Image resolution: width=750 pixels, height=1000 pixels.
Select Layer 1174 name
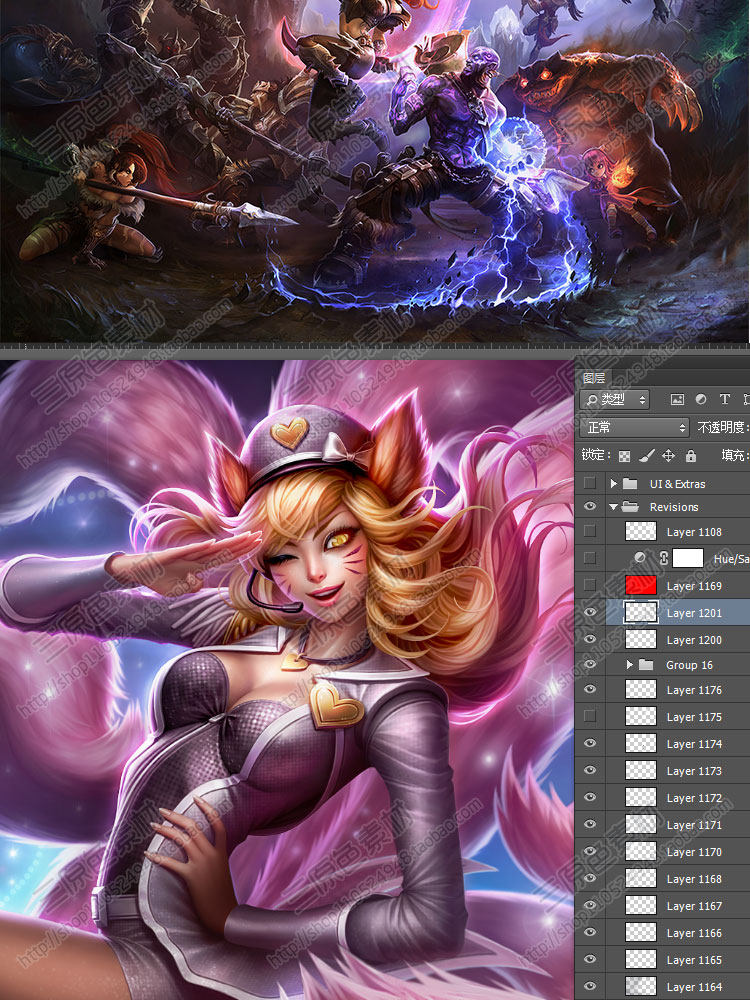pyautogui.click(x=694, y=744)
